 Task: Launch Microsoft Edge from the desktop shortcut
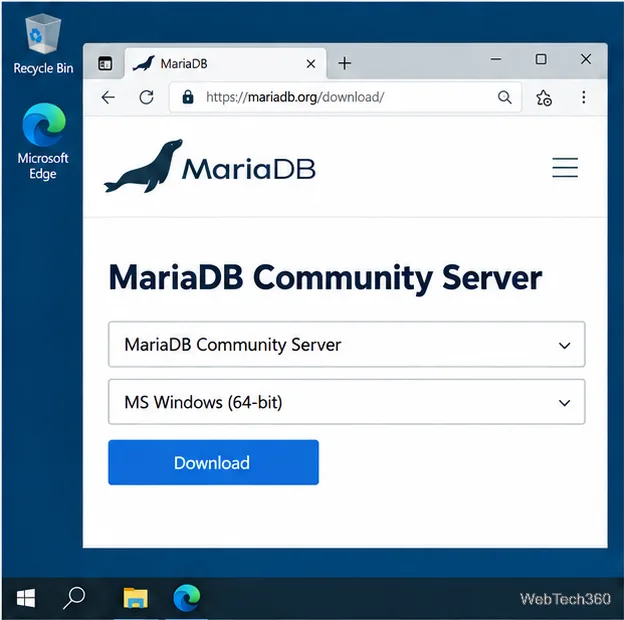pyautogui.click(x=43, y=141)
